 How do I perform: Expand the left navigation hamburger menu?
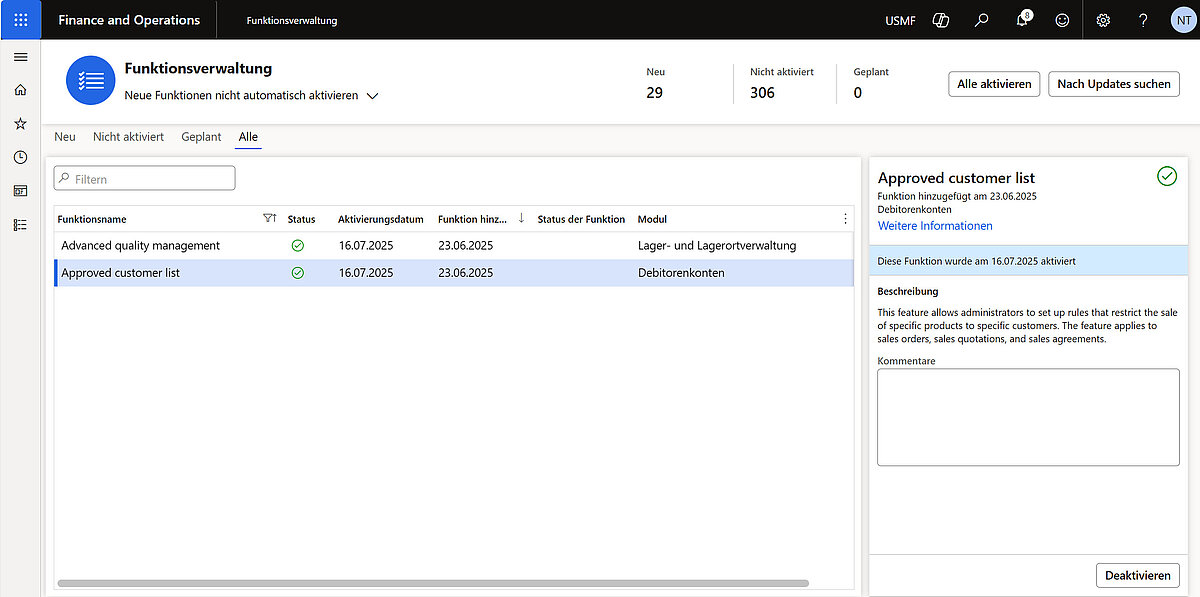pos(20,57)
